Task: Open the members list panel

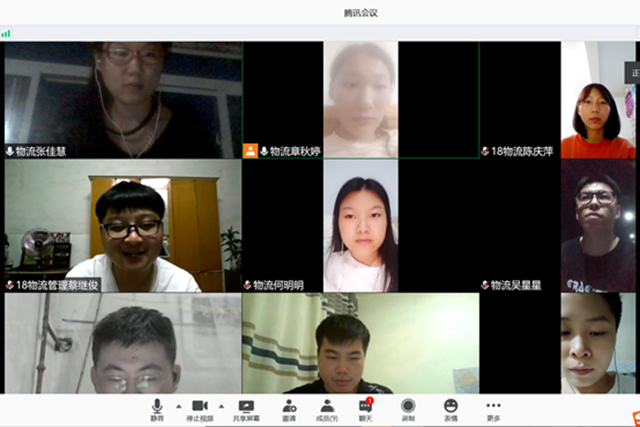Action: tap(327, 408)
